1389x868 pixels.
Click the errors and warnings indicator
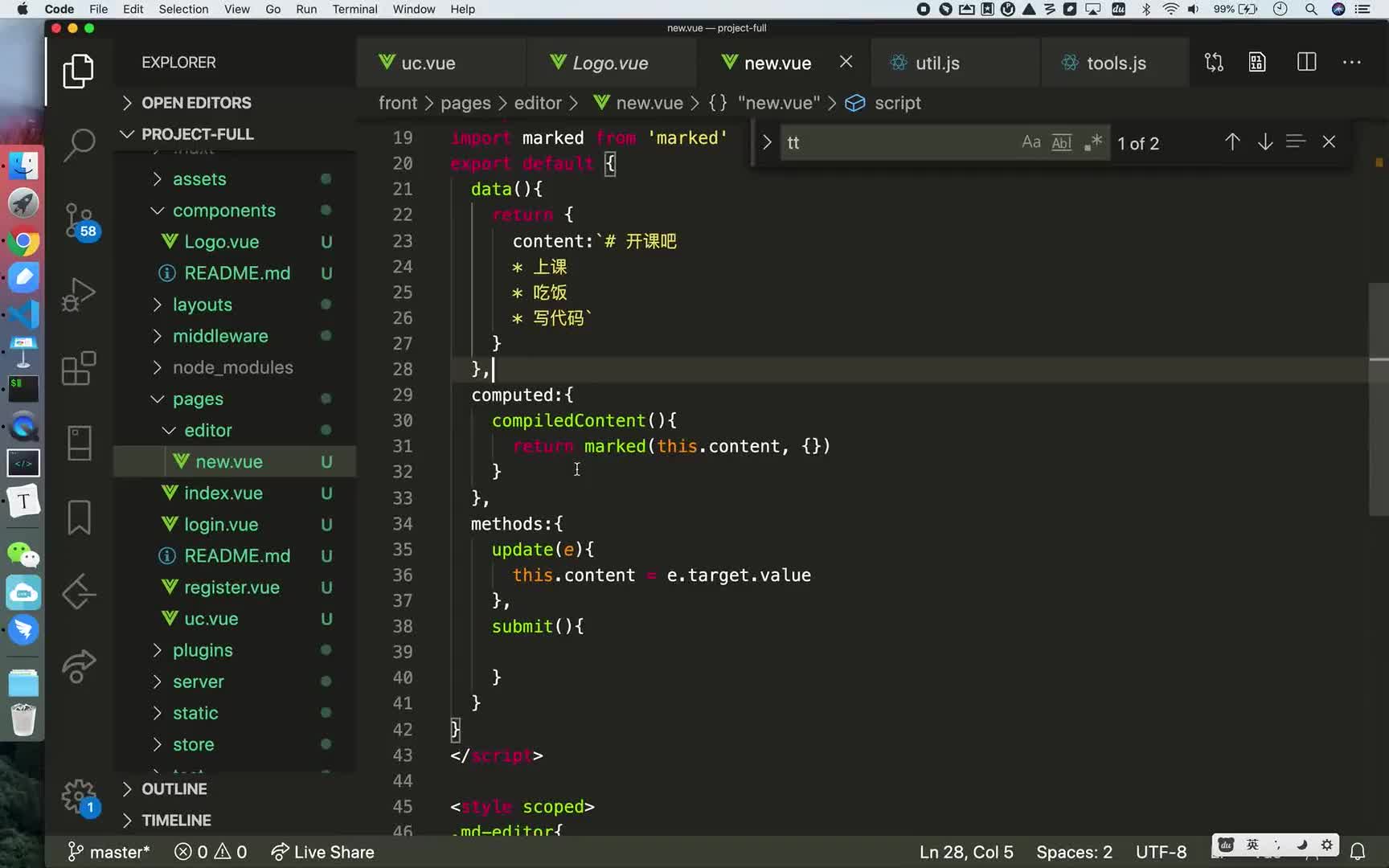tap(211, 852)
